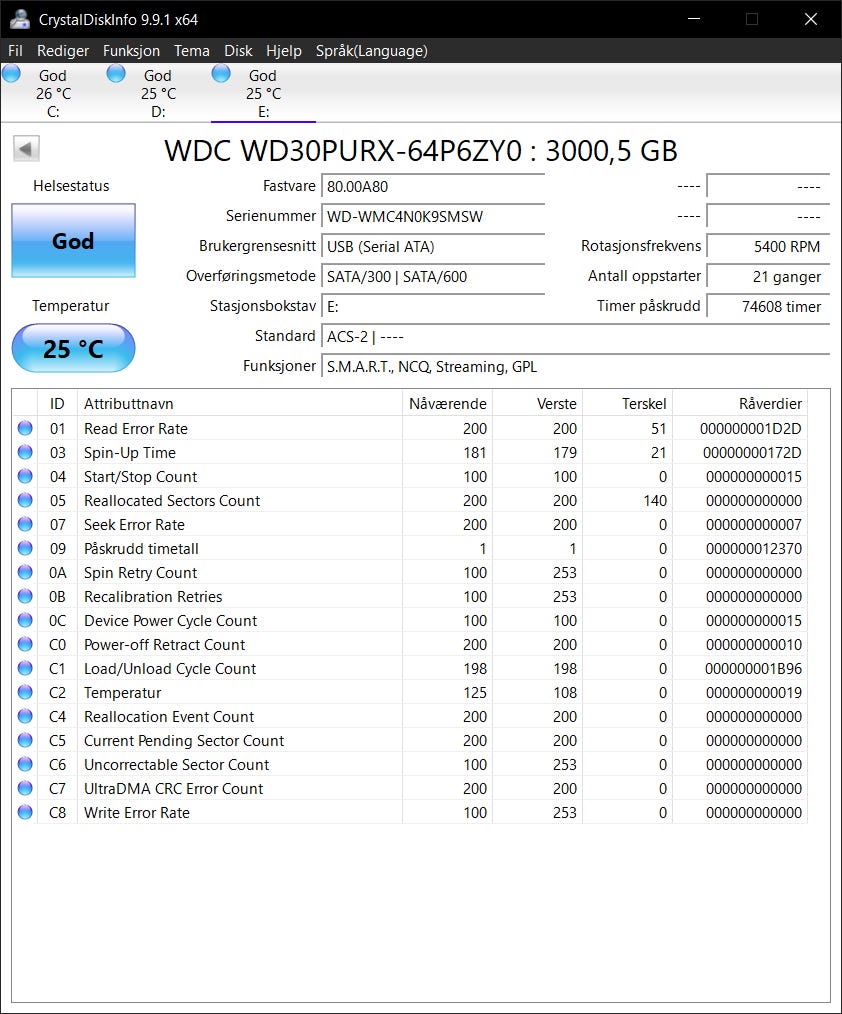This screenshot has width=842, height=1014.
Task: Select disk E: tab showing 25 °C
Action: tap(263, 92)
